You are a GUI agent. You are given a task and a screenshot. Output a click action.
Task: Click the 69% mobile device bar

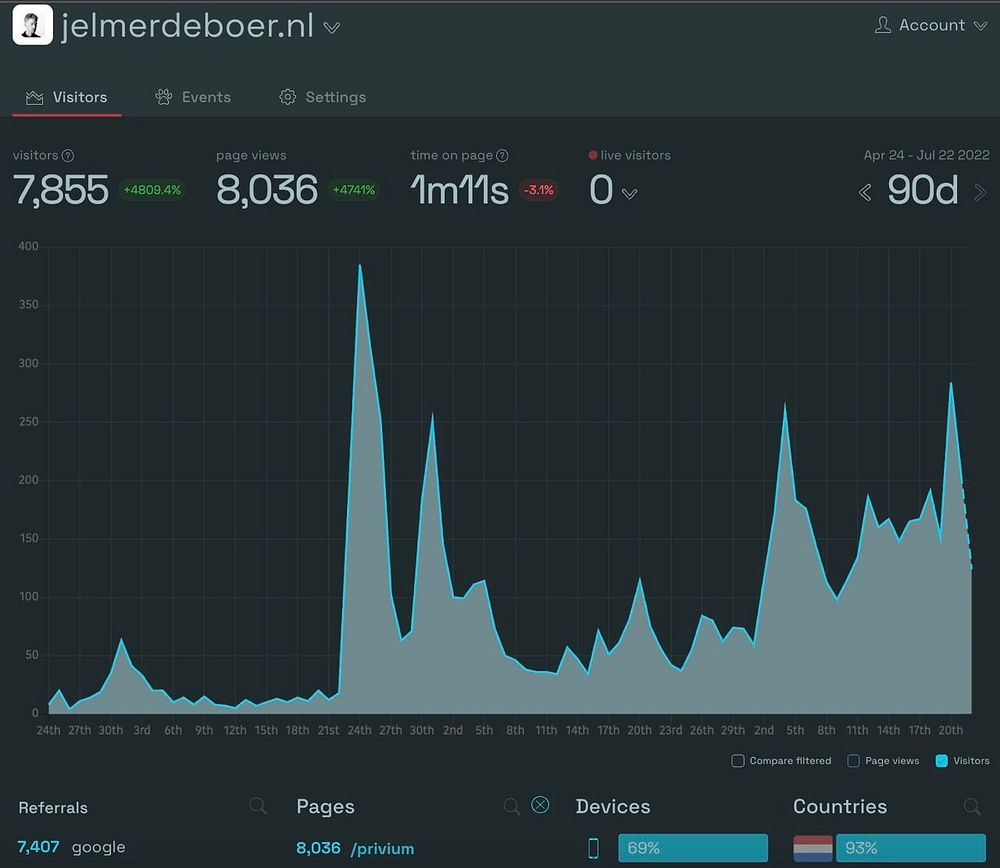693,848
